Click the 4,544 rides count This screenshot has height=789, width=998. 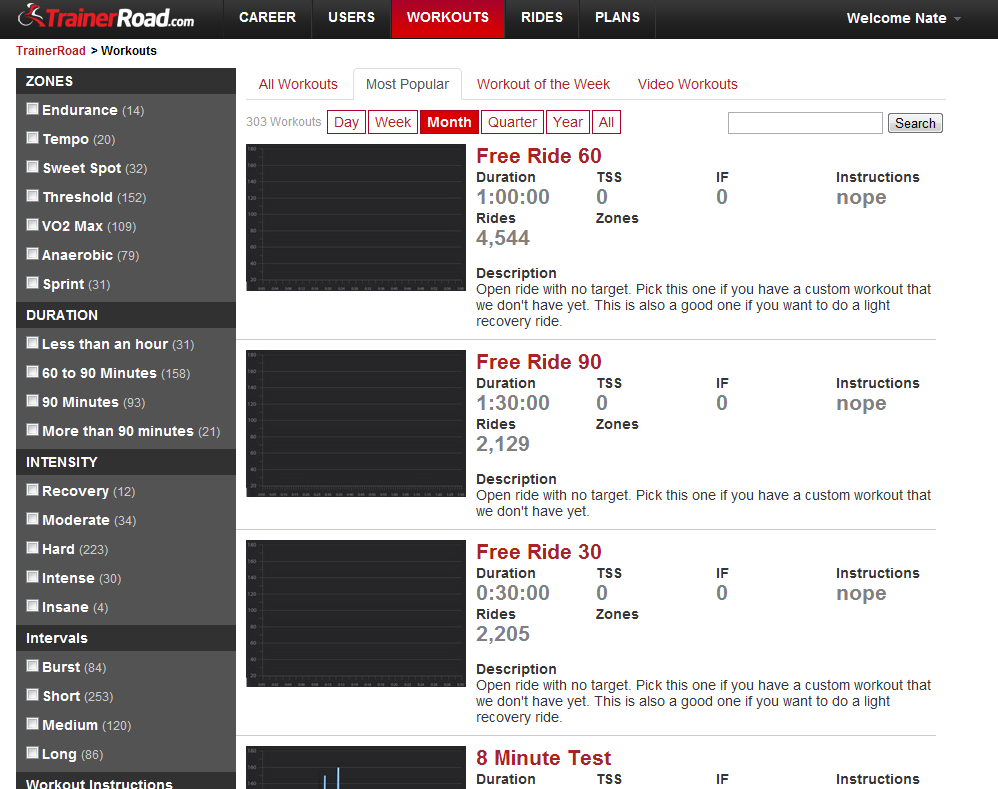tap(503, 238)
